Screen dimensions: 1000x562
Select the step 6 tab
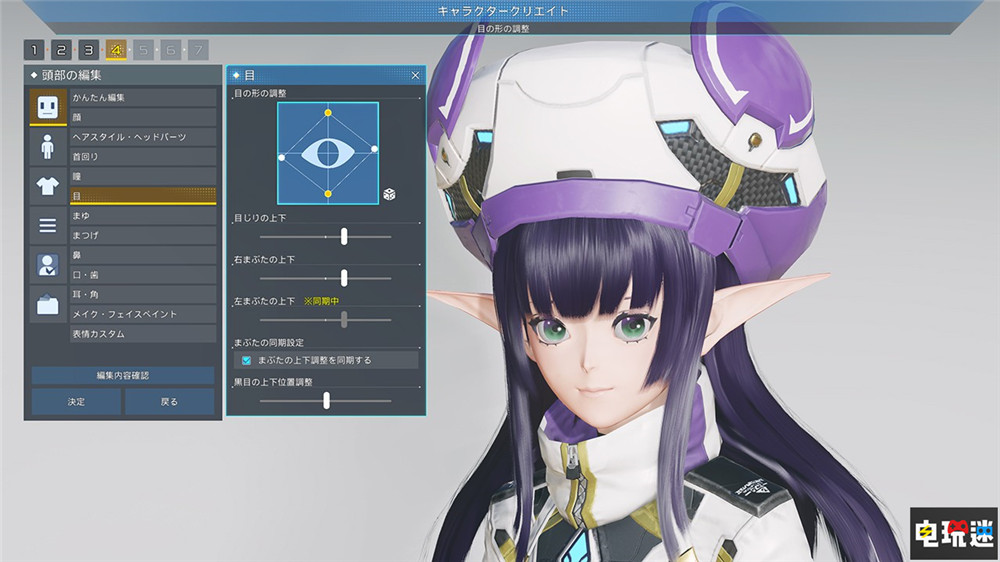[x=171, y=50]
